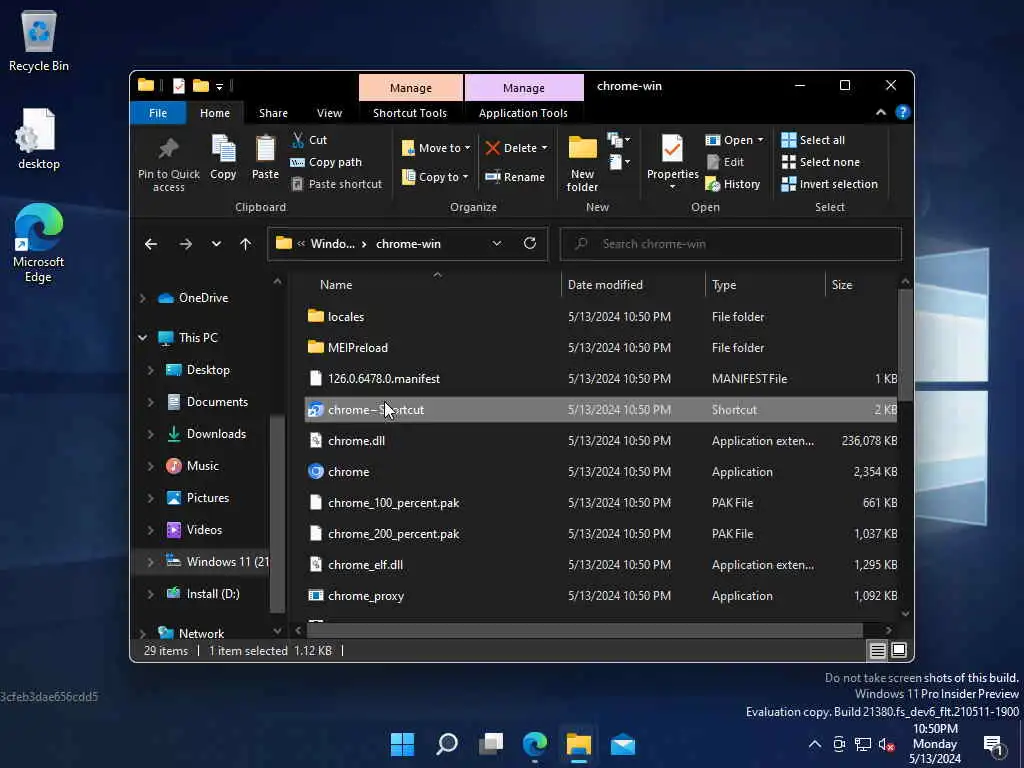Select 126.0.6478.0.manifest file
Image resolution: width=1024 pixels, height=768 pixels.
(601, 379)
